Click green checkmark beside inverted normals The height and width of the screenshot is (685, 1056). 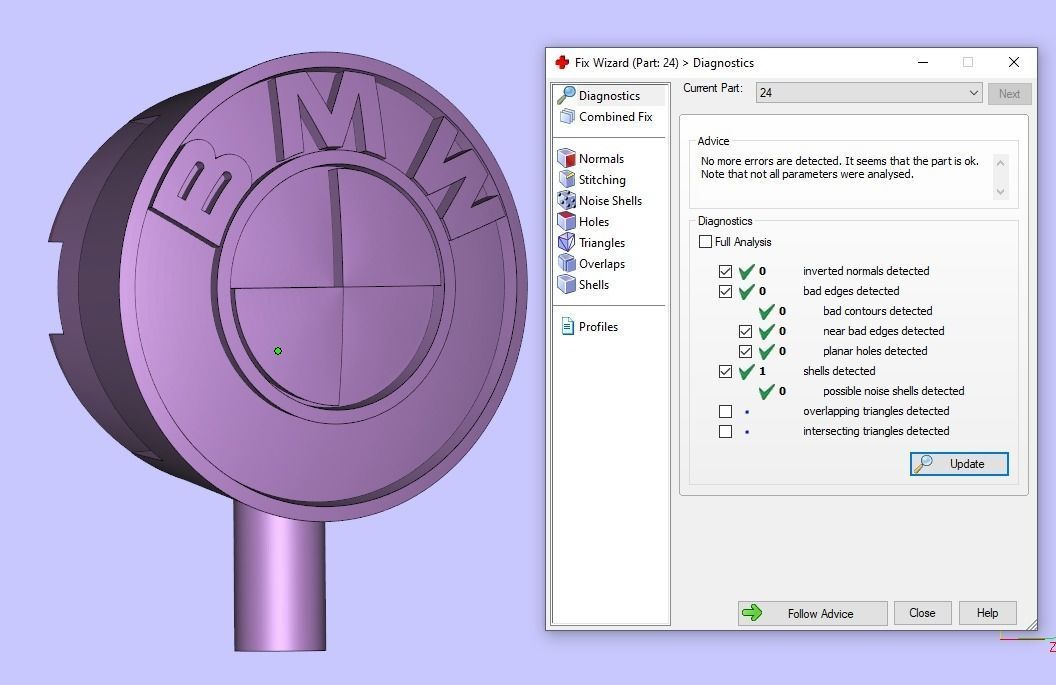pos(746,271)
